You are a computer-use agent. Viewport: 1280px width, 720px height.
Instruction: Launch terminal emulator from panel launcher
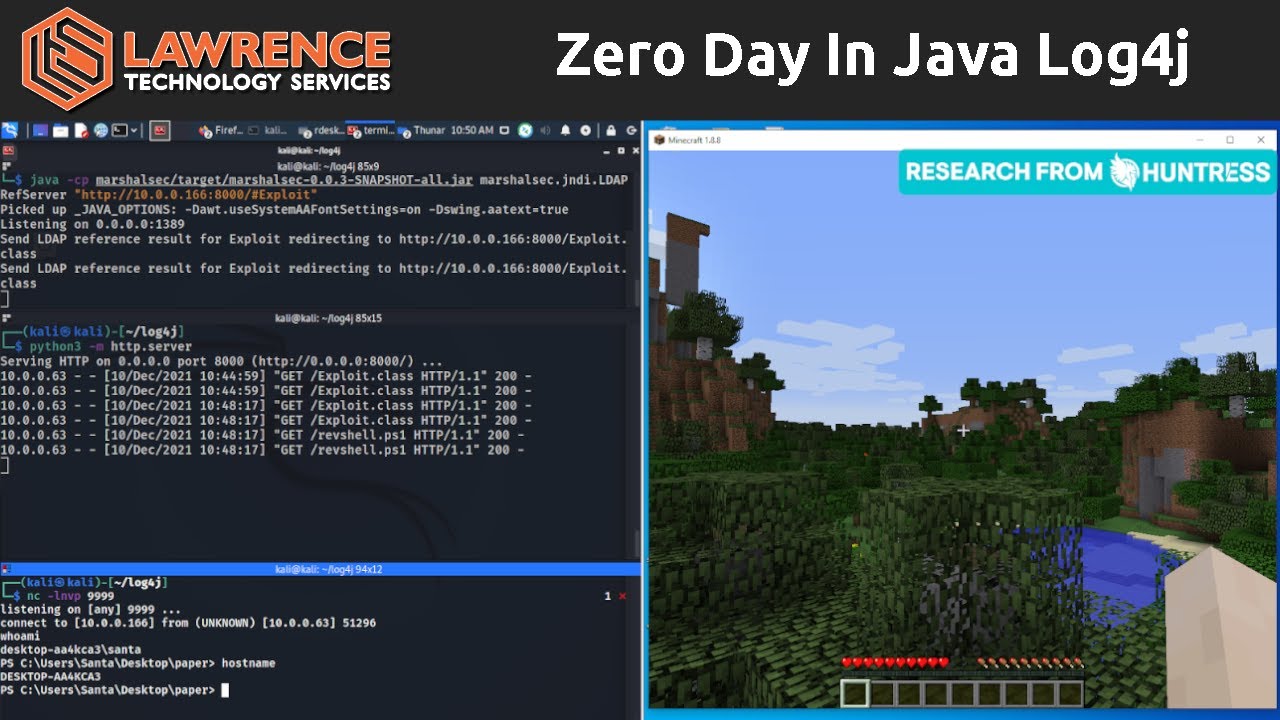click(120, 130)
